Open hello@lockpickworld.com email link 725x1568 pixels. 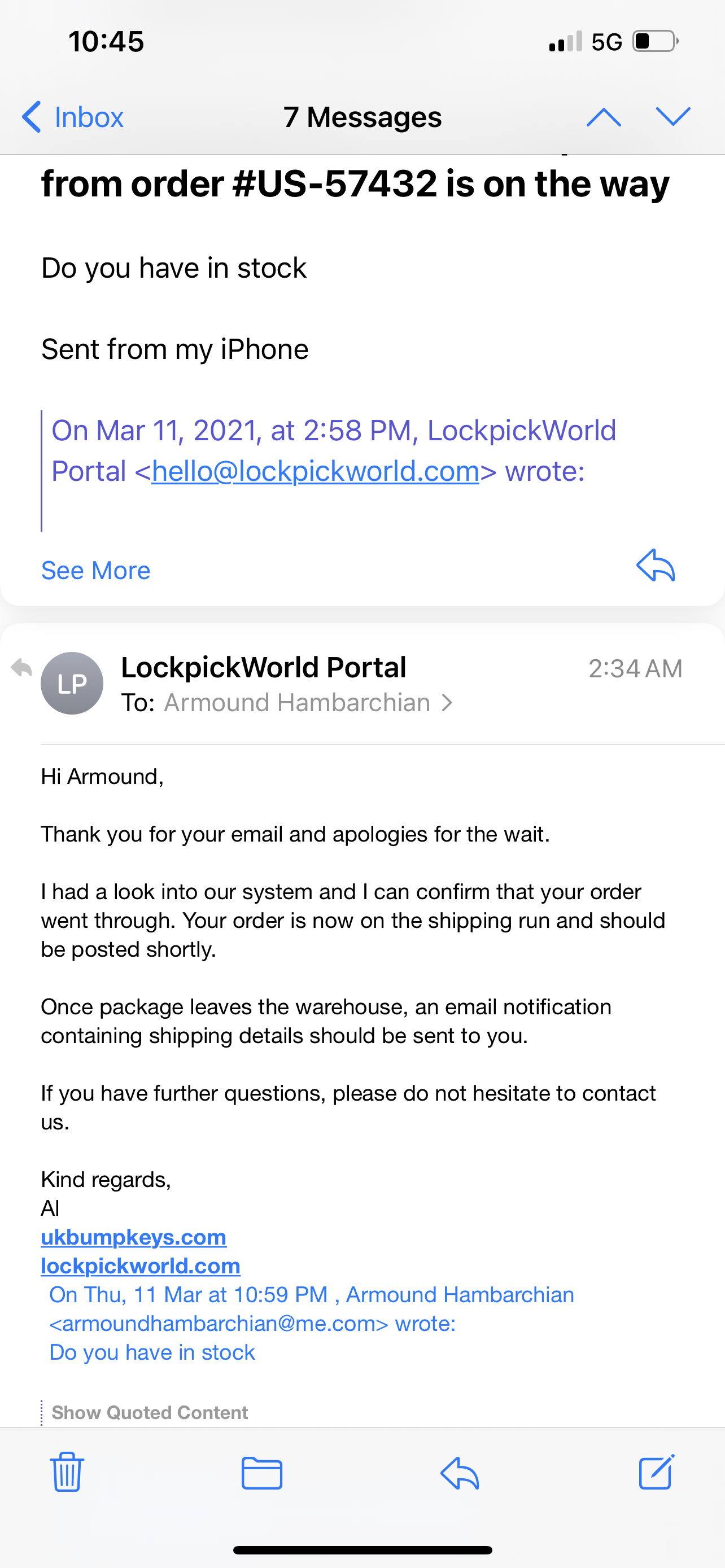click(315, 471)
